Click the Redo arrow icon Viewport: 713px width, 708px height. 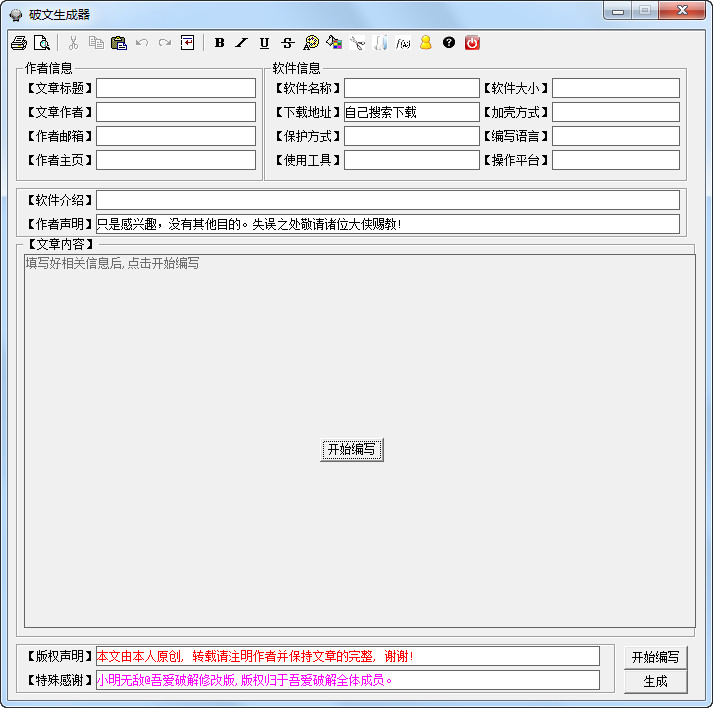[x=165, y=43]
